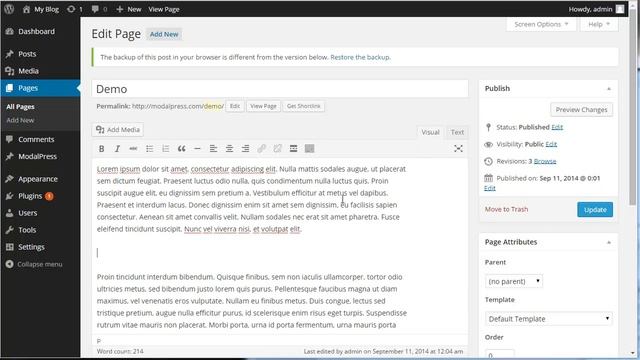Click View Page in admin bar
This screenshot has height=360, width=640.
pos(164,9)
